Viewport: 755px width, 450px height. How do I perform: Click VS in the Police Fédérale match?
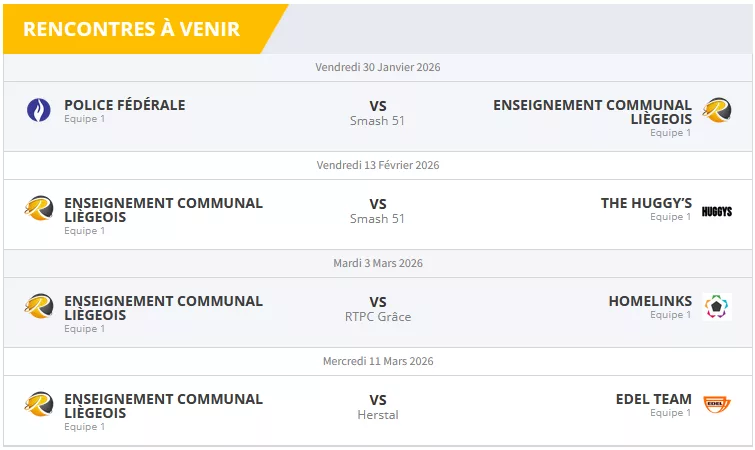click(x=378, y=106)
